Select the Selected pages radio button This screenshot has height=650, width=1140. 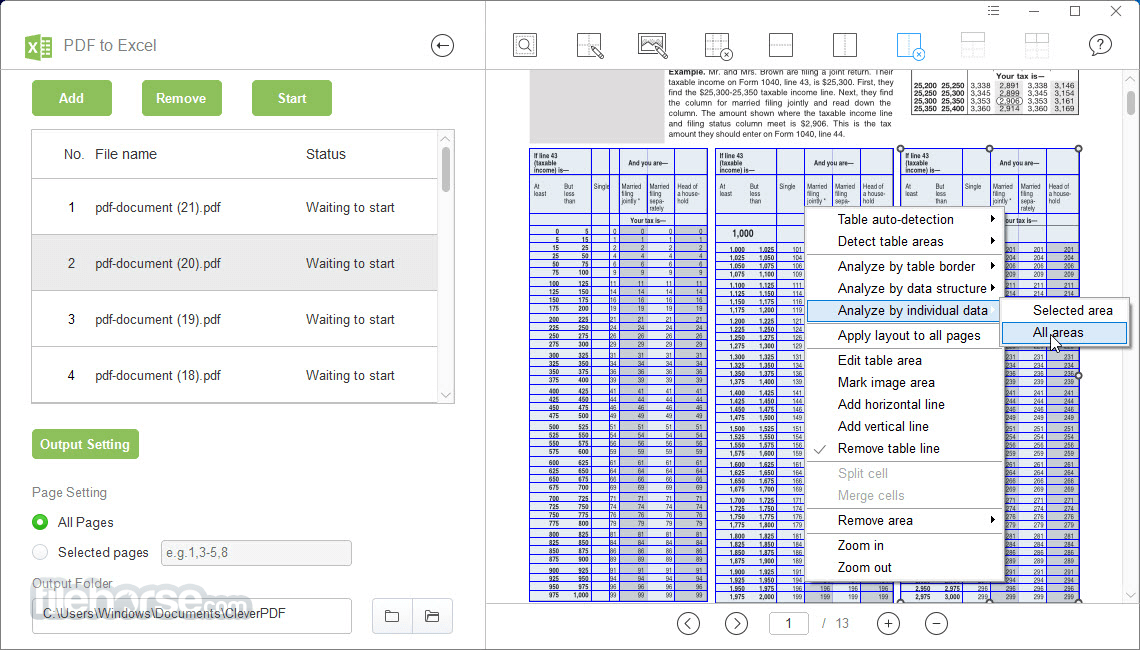coord(40,553)
